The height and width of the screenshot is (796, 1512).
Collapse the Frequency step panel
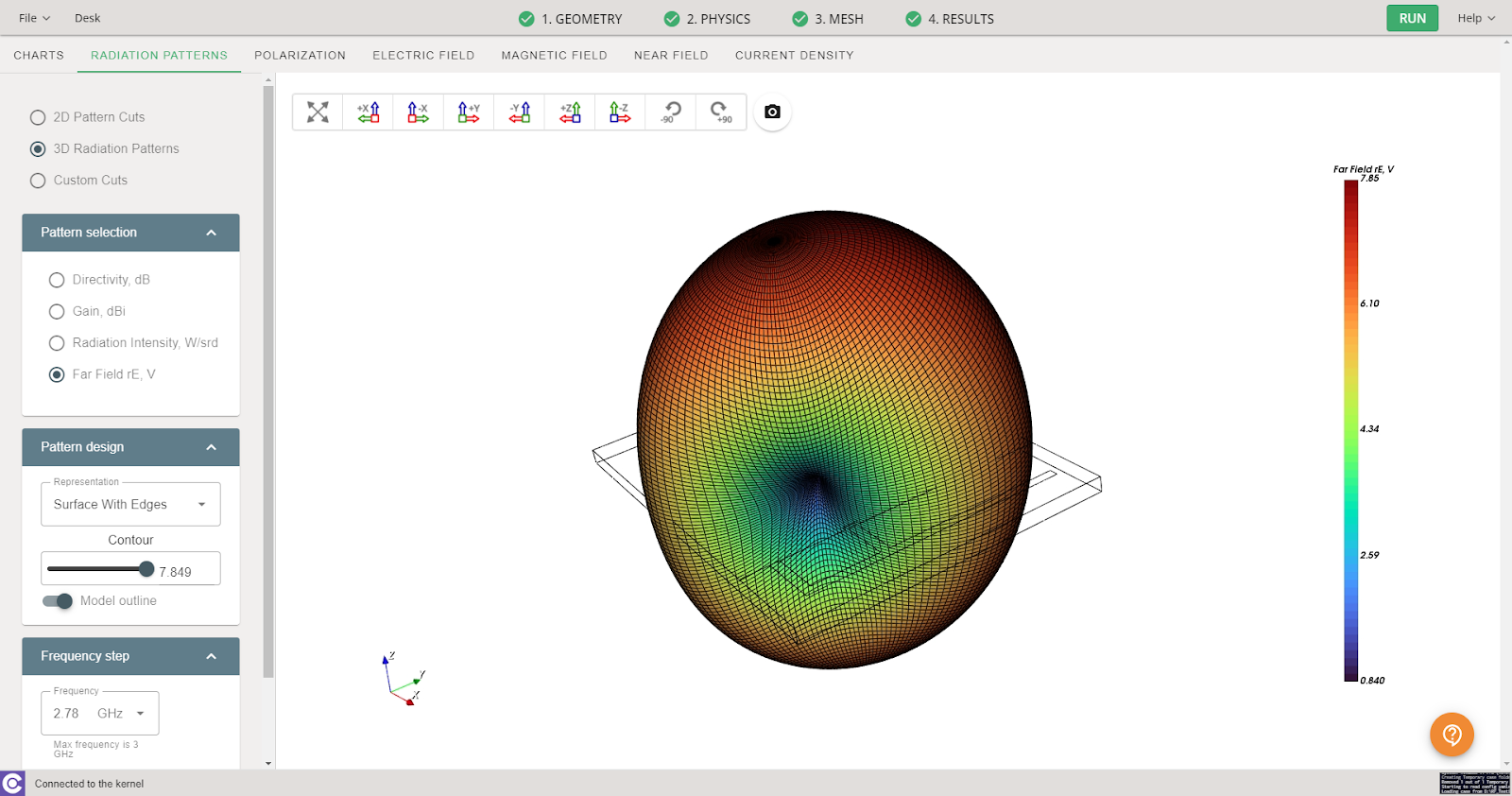tap(212, 656)
